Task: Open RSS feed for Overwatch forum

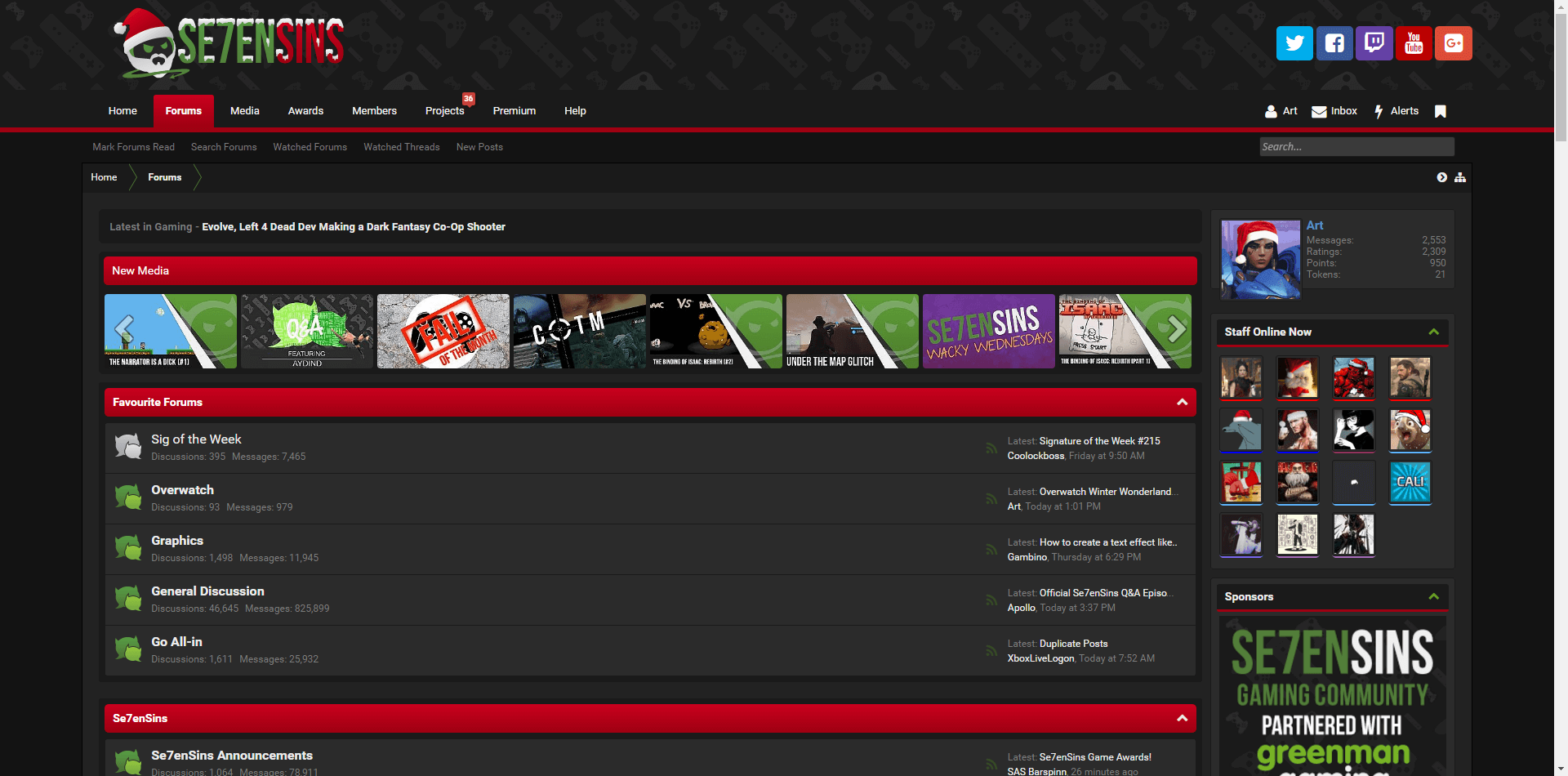Action: (991, 498)
